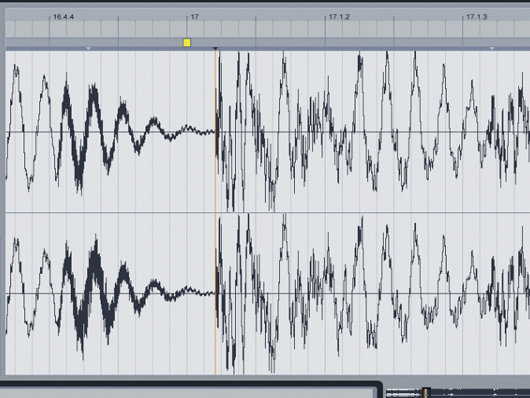Click the gray transient marker near 17.1.3
This screenshot has height=398, width=530.
(492, 49)
